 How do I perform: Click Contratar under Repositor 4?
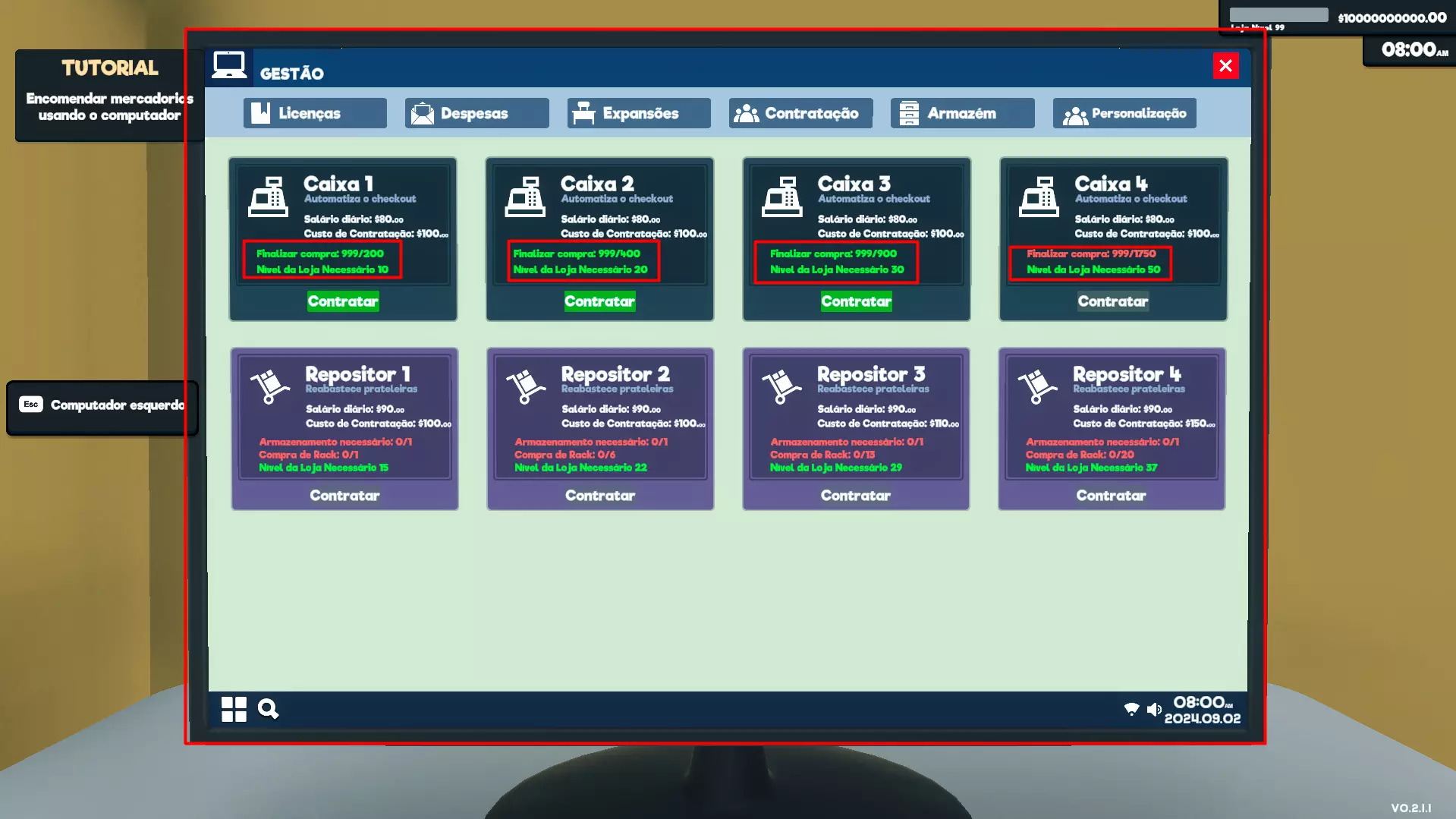(x=1112, y=496)
